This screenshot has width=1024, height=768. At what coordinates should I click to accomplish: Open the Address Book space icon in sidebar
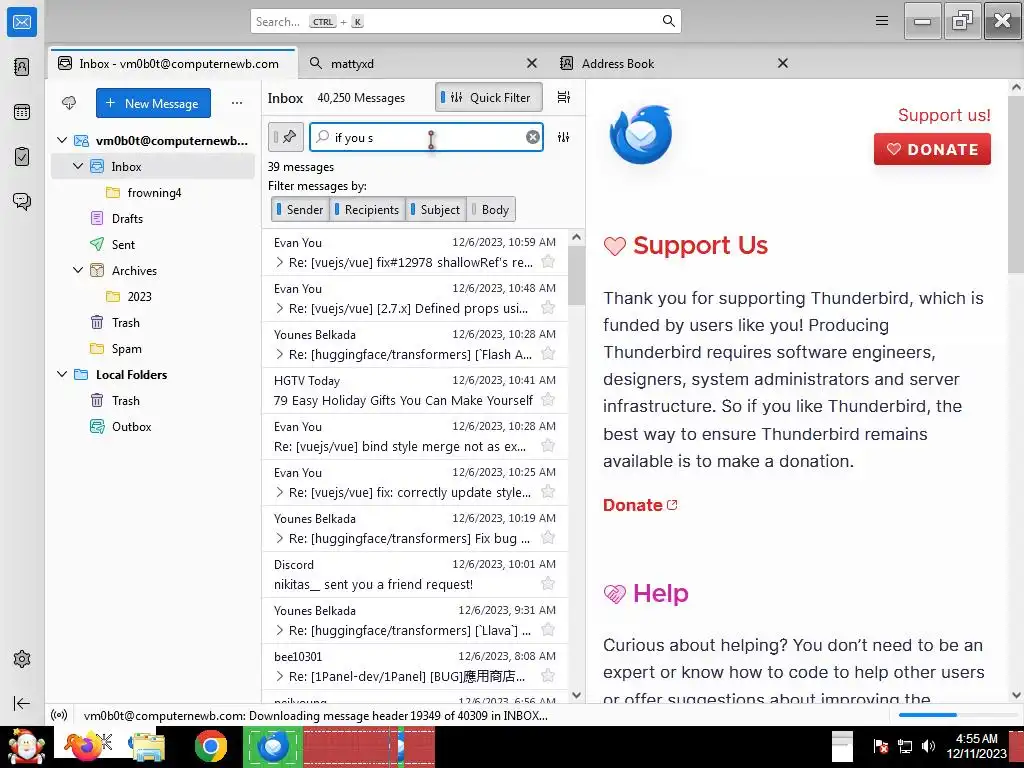click(22, 67)
